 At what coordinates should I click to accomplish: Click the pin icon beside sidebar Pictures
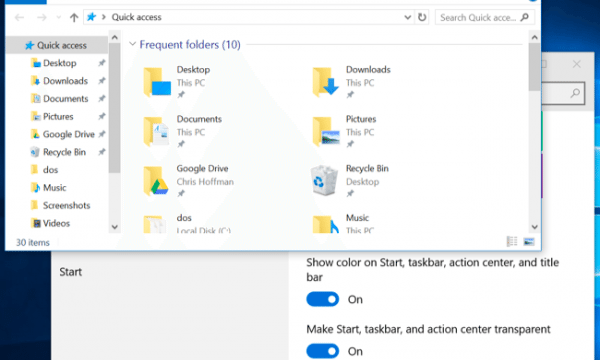(101, 116)
